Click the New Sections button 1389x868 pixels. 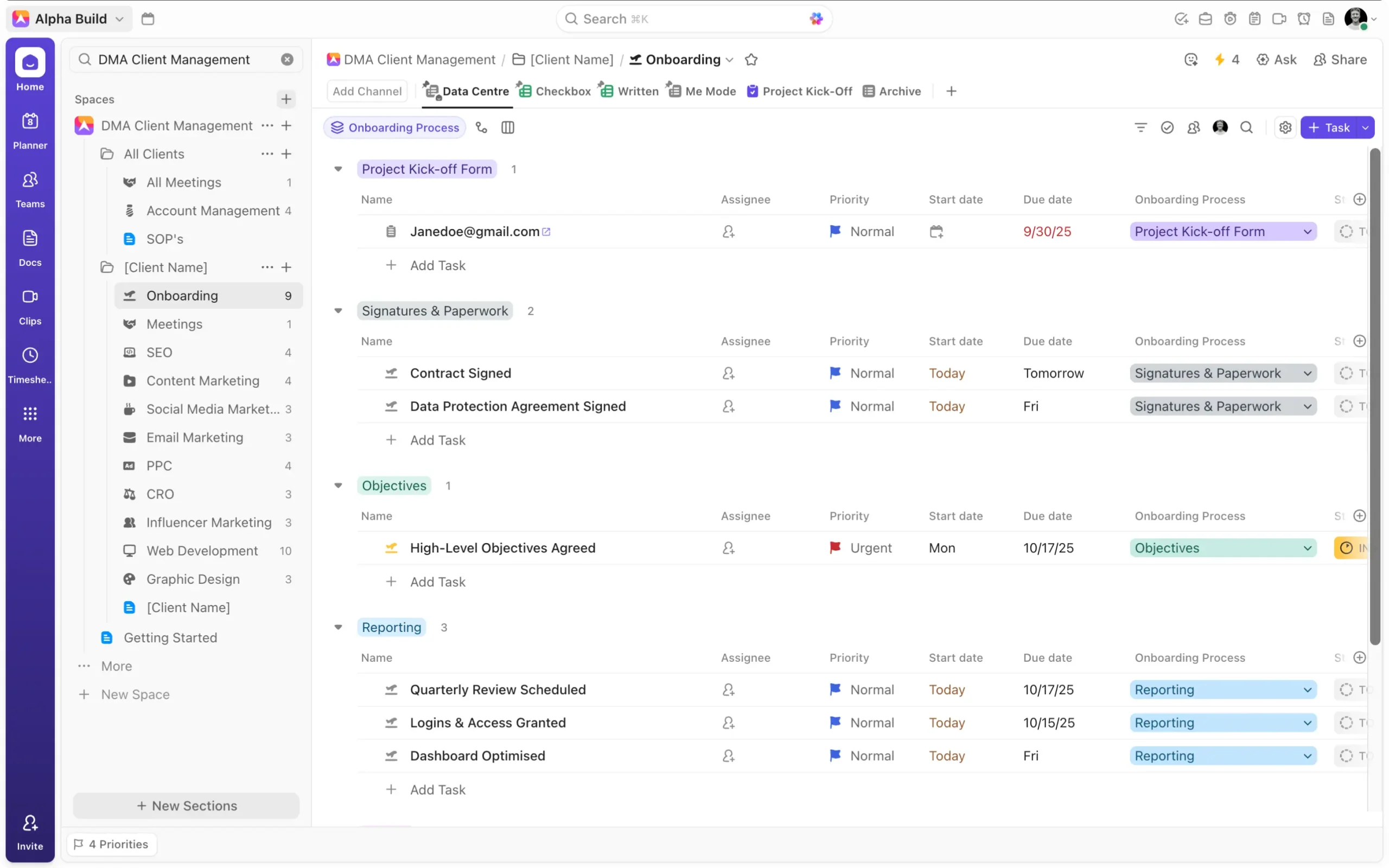click(x=186, y=806)
